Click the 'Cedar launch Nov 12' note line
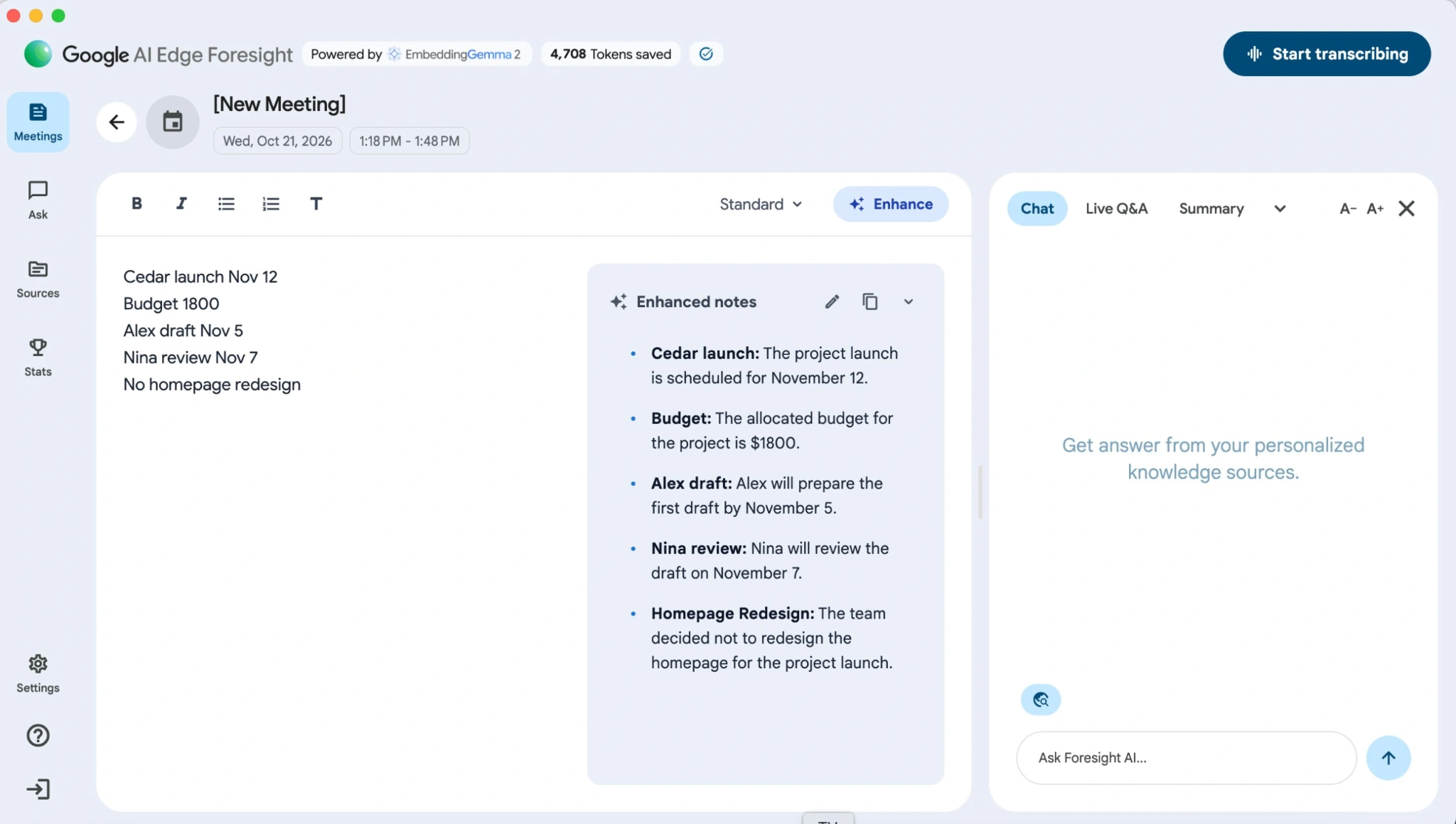This screenshot has height=824, width=1456. point(200,277)
